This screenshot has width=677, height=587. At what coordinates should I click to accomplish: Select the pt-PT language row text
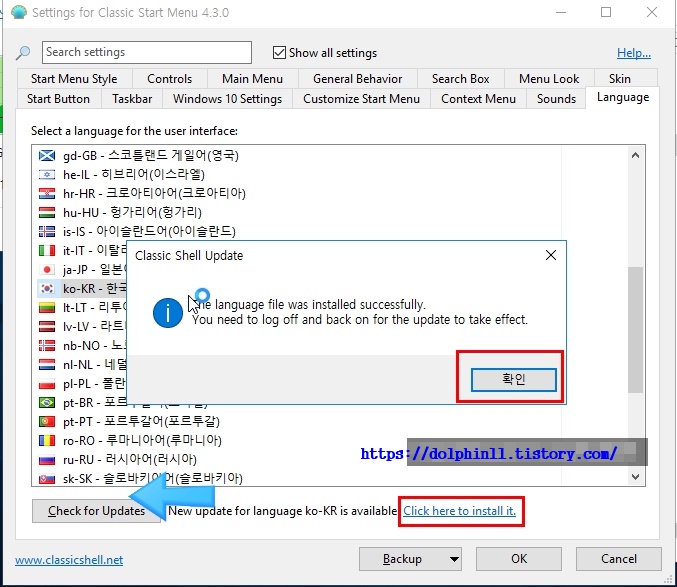click(141, 421)
